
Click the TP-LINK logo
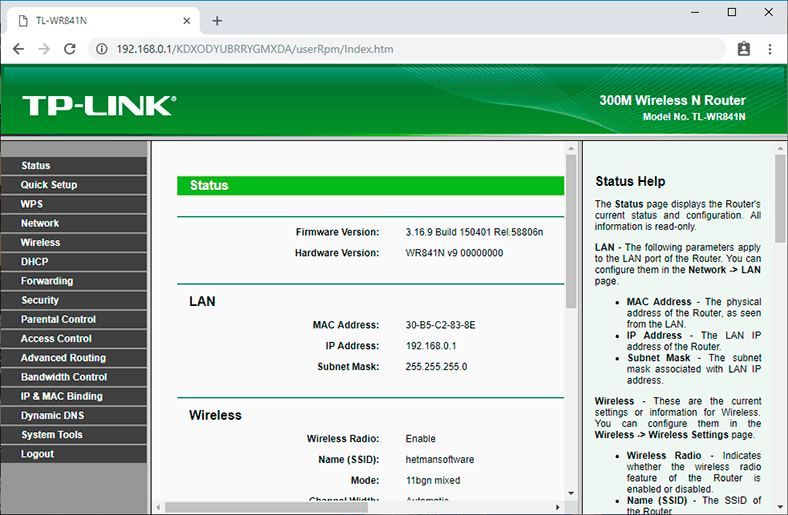(x=99, y=106)
